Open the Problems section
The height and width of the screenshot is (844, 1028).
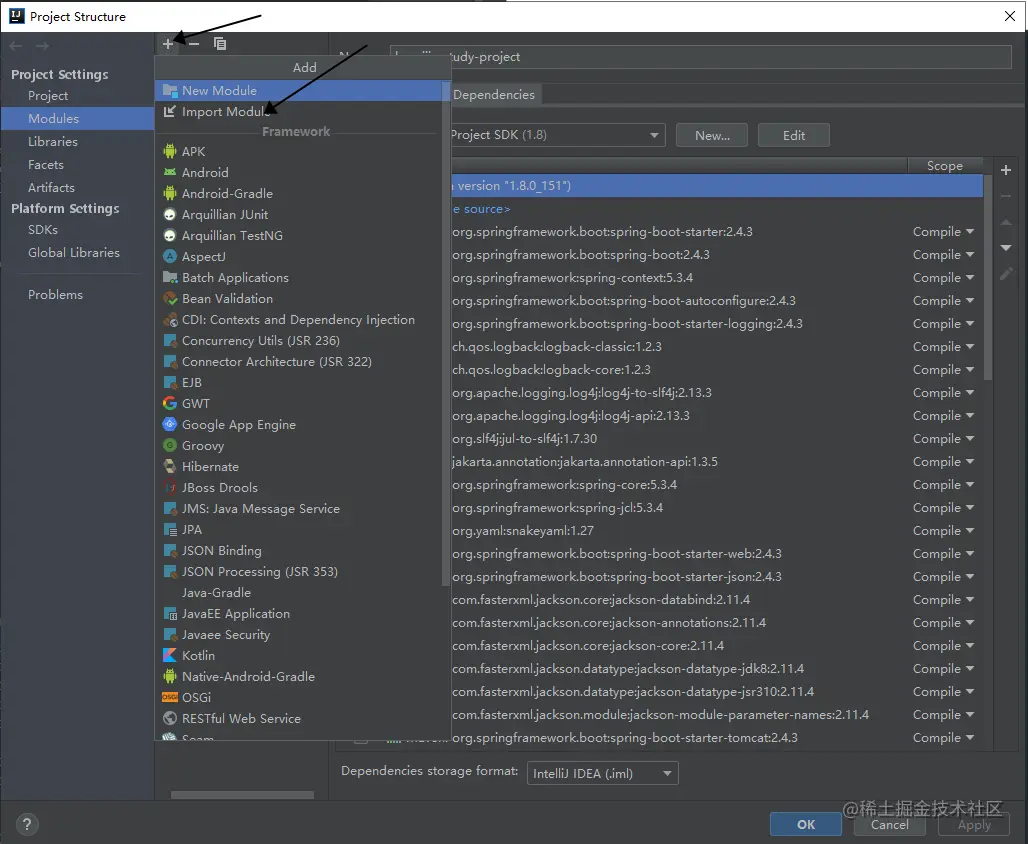click(x=77, y=294)
